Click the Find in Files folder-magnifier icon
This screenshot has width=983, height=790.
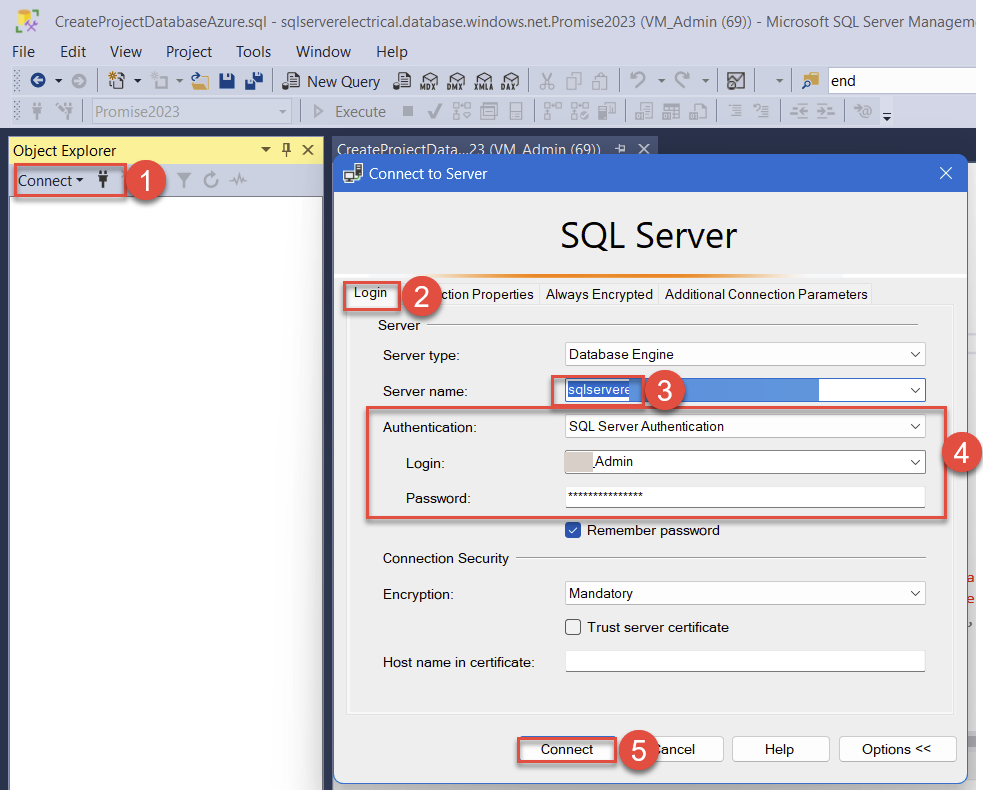click(810, 80)
